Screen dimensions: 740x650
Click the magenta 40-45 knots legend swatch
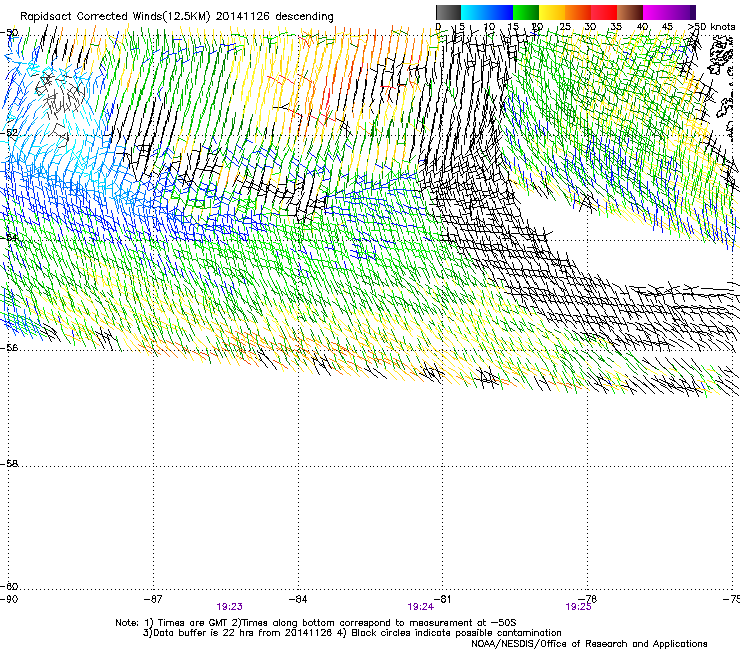(x=656, y=12)
